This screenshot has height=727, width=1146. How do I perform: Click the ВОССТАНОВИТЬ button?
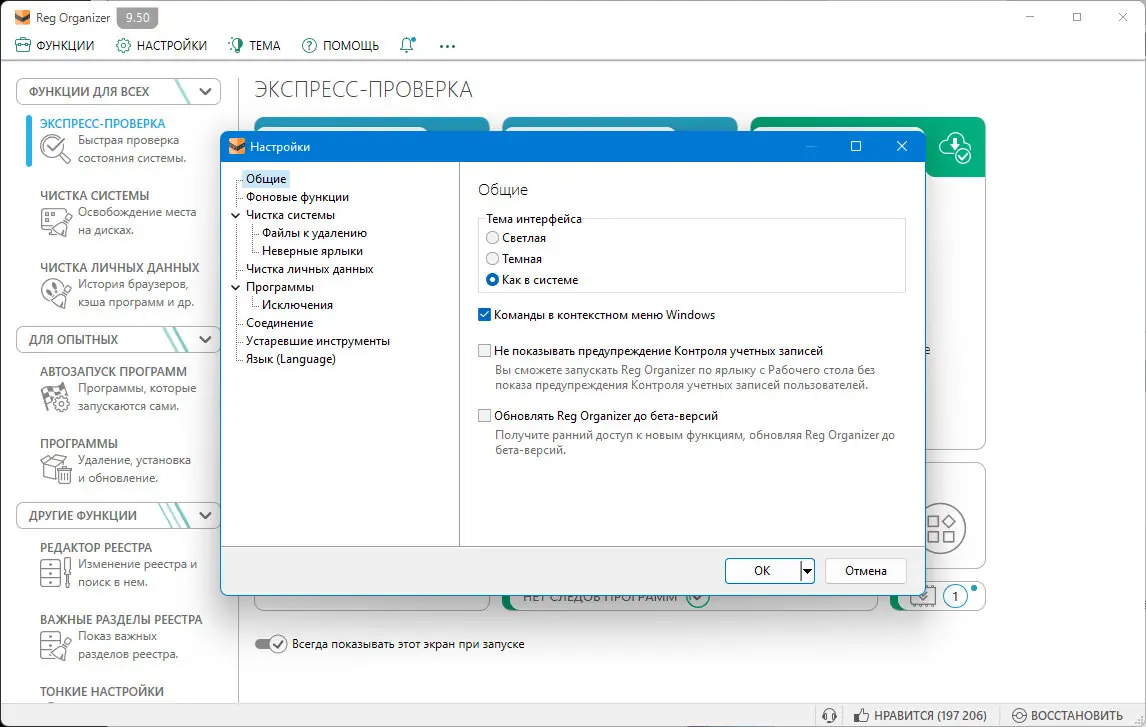click(1068, 715)
